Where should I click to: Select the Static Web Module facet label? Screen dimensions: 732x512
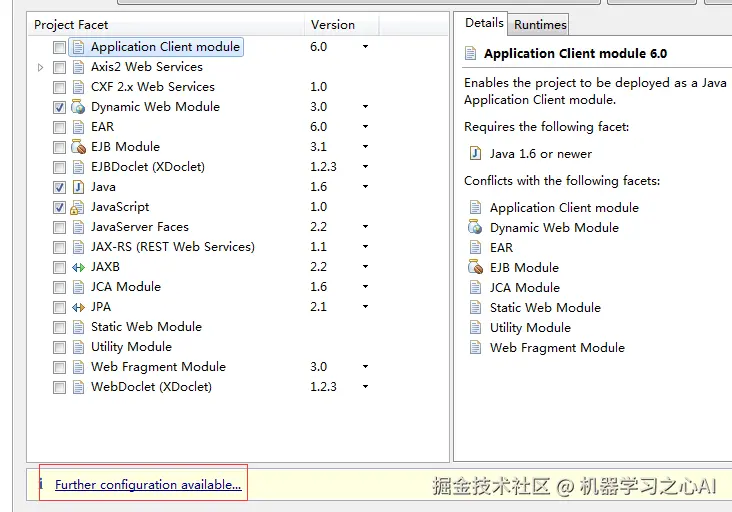tap(146, 327)
